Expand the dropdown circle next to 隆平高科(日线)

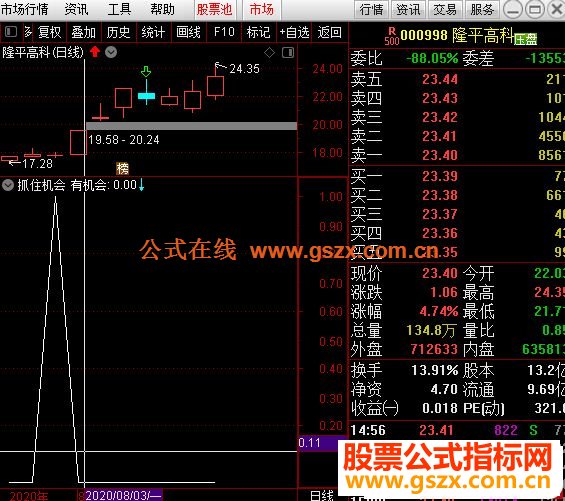[111, 53]
